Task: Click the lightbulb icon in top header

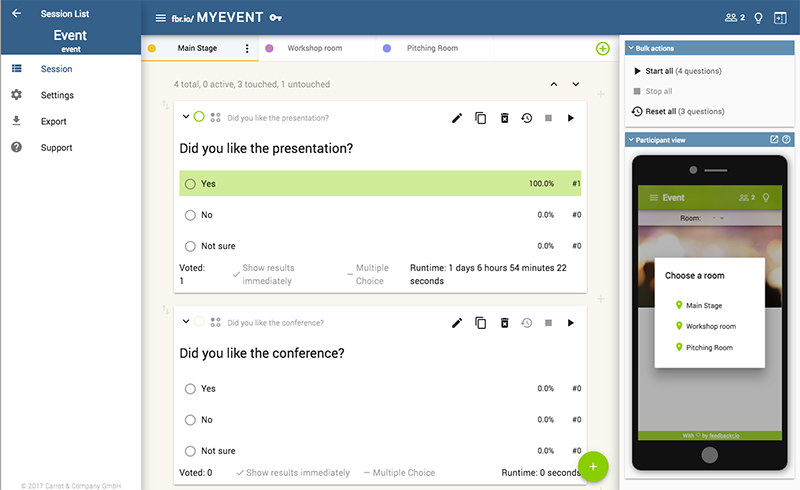Action: [x=758, y=18]
